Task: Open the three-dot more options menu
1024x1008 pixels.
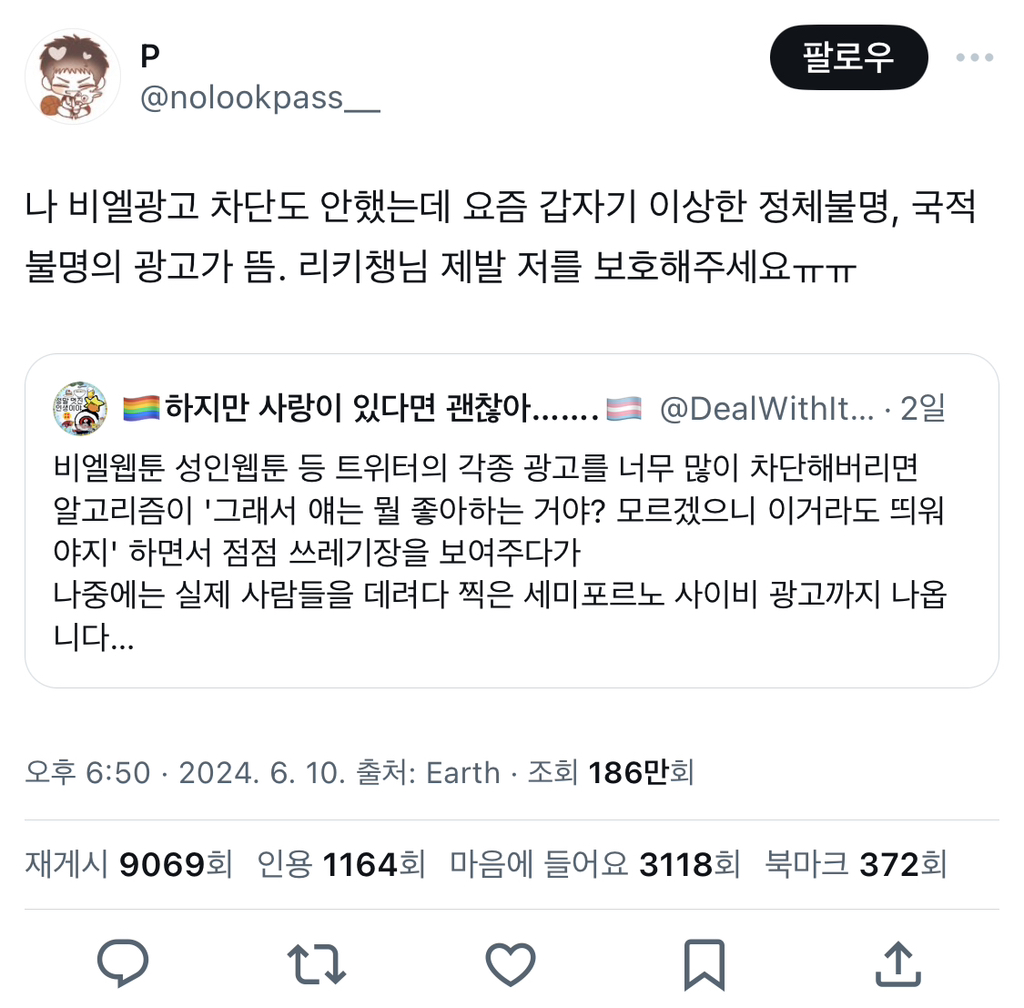Action: point(974,57)
